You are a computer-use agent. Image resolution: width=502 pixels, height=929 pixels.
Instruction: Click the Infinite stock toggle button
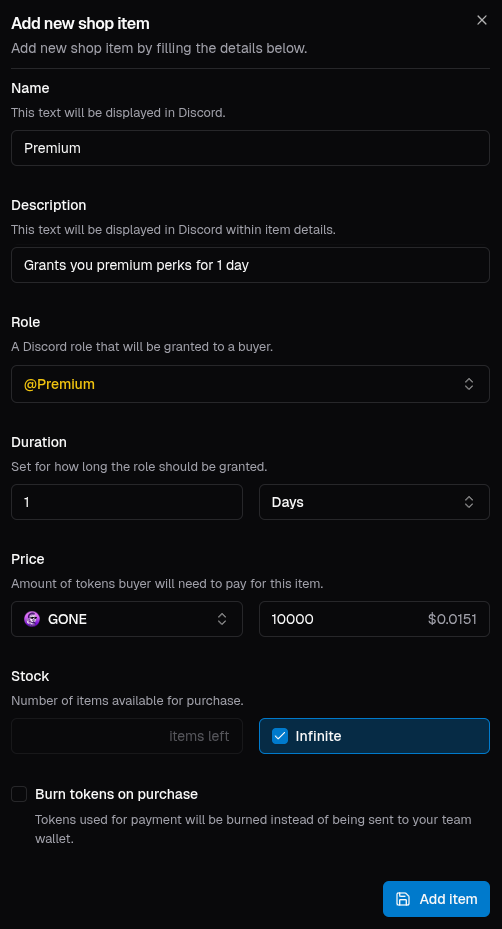(375, 736)
